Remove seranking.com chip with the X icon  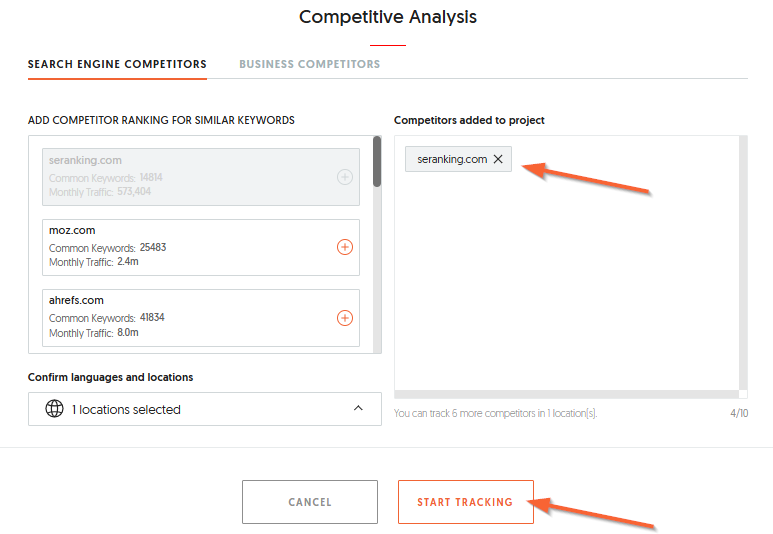click(498, 159)
